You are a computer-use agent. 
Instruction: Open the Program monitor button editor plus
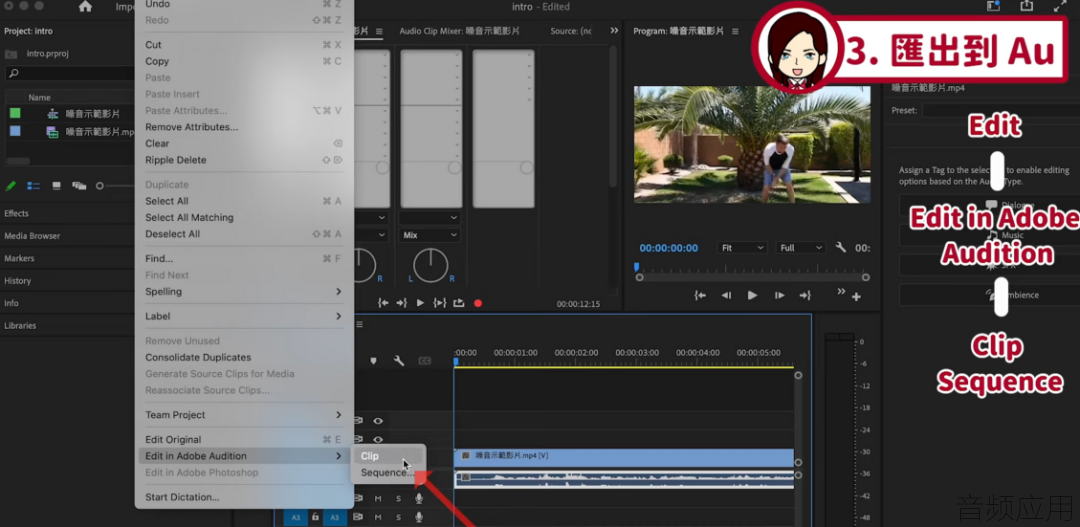856,297
